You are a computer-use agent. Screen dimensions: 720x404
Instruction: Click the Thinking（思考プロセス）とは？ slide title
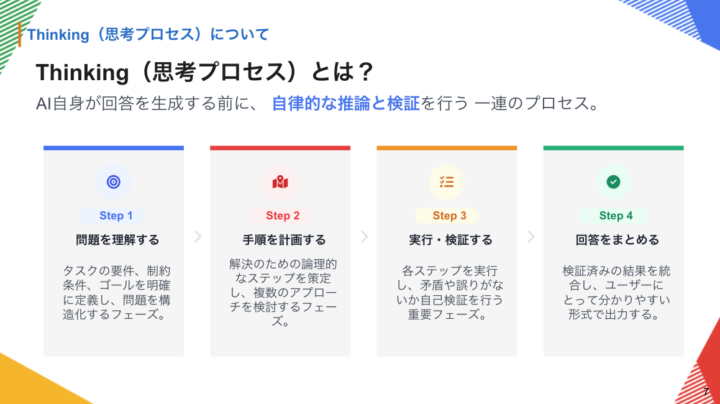204,72
